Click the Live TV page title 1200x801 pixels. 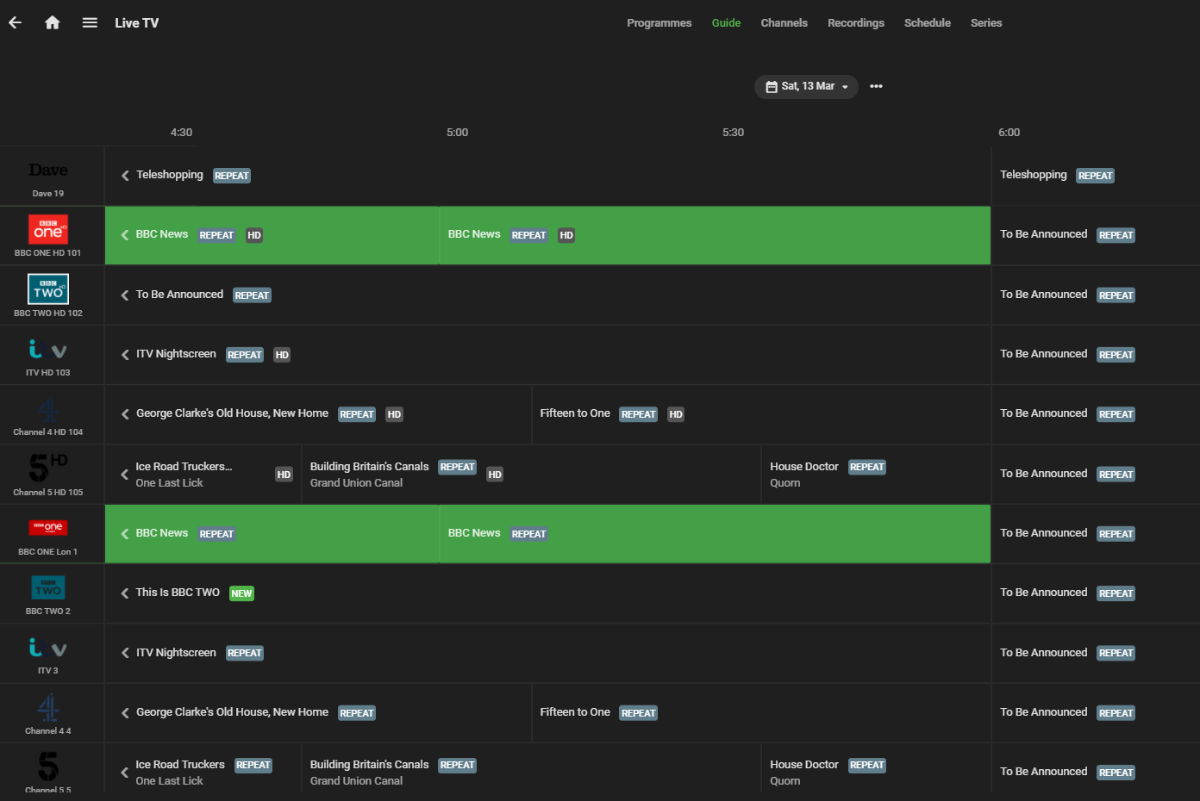pyautogui.click(x=137, y=23)
